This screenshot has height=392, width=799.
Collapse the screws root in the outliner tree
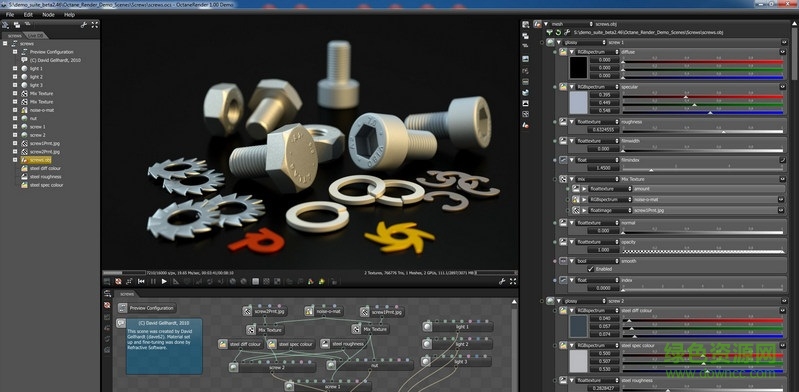(5, 44)
